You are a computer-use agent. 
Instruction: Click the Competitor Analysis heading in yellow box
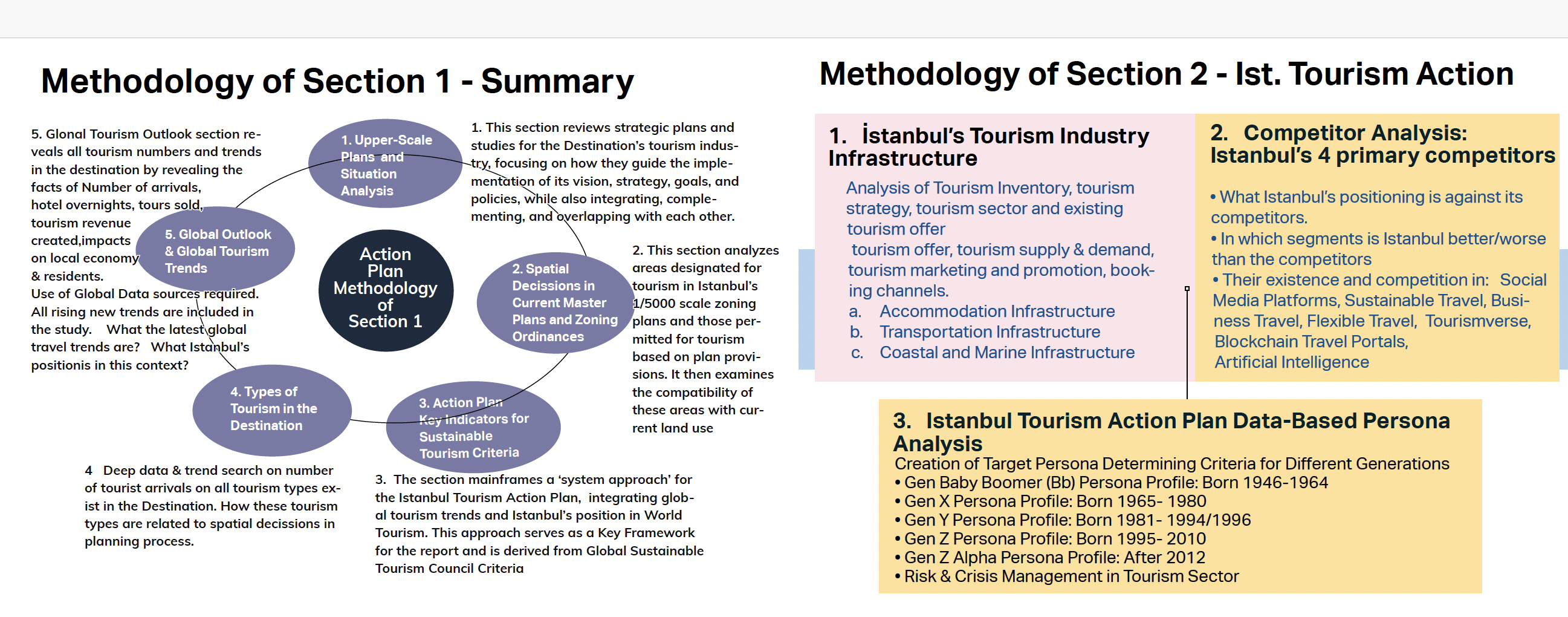pyautogui.click(x=1381, y=144)
